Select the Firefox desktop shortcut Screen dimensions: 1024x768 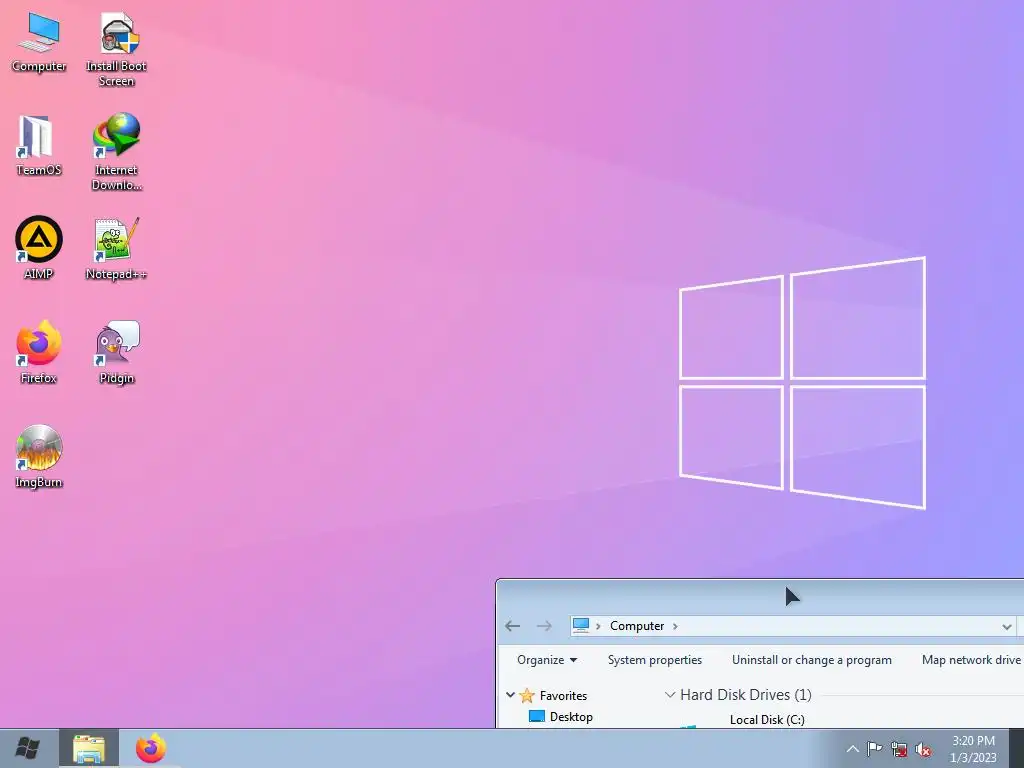click(39, 353)
